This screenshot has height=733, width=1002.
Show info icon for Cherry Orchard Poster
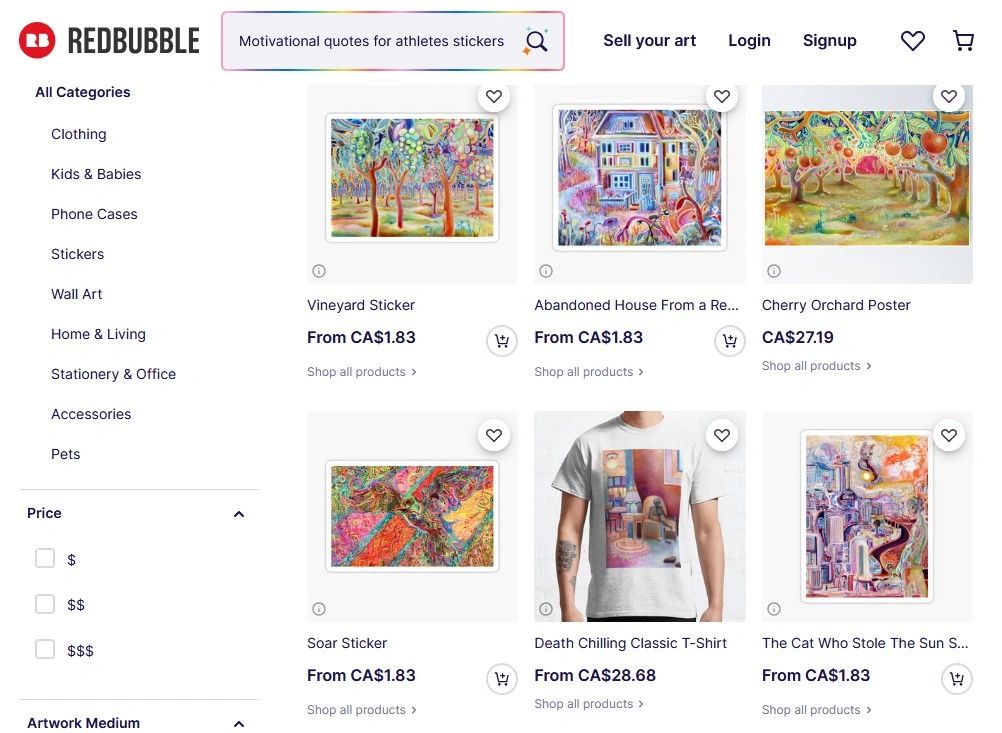point(773,271)
